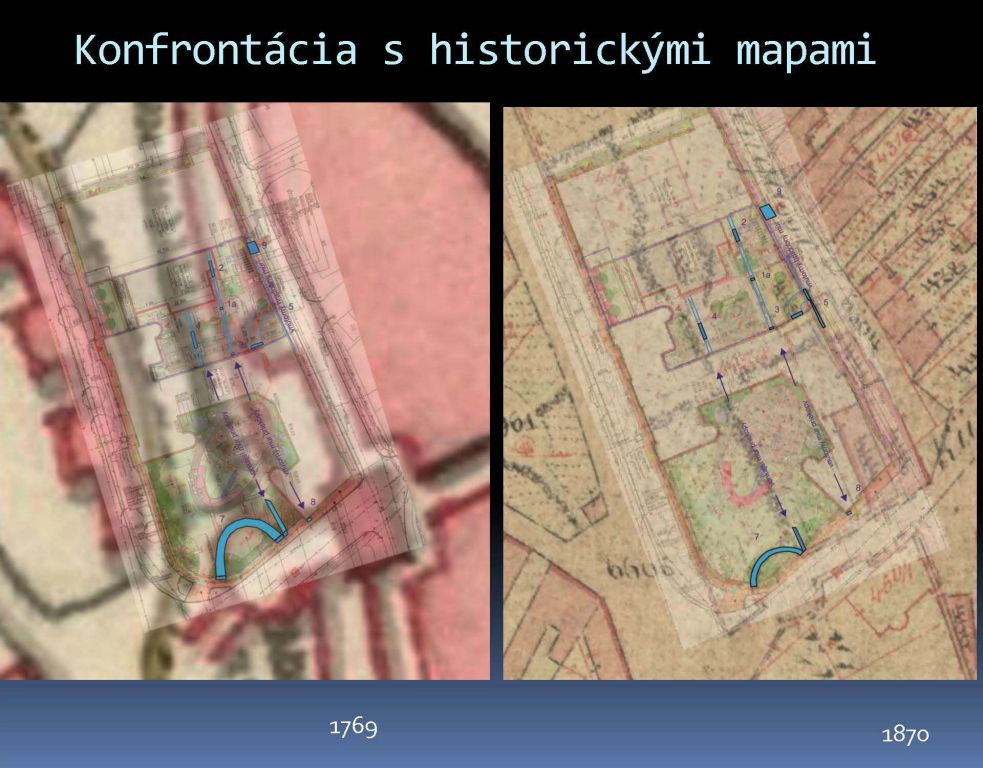This screenshot has width=983, height=768.
Task: Open the right 1870 historical map image
Action: coord(740,393)
